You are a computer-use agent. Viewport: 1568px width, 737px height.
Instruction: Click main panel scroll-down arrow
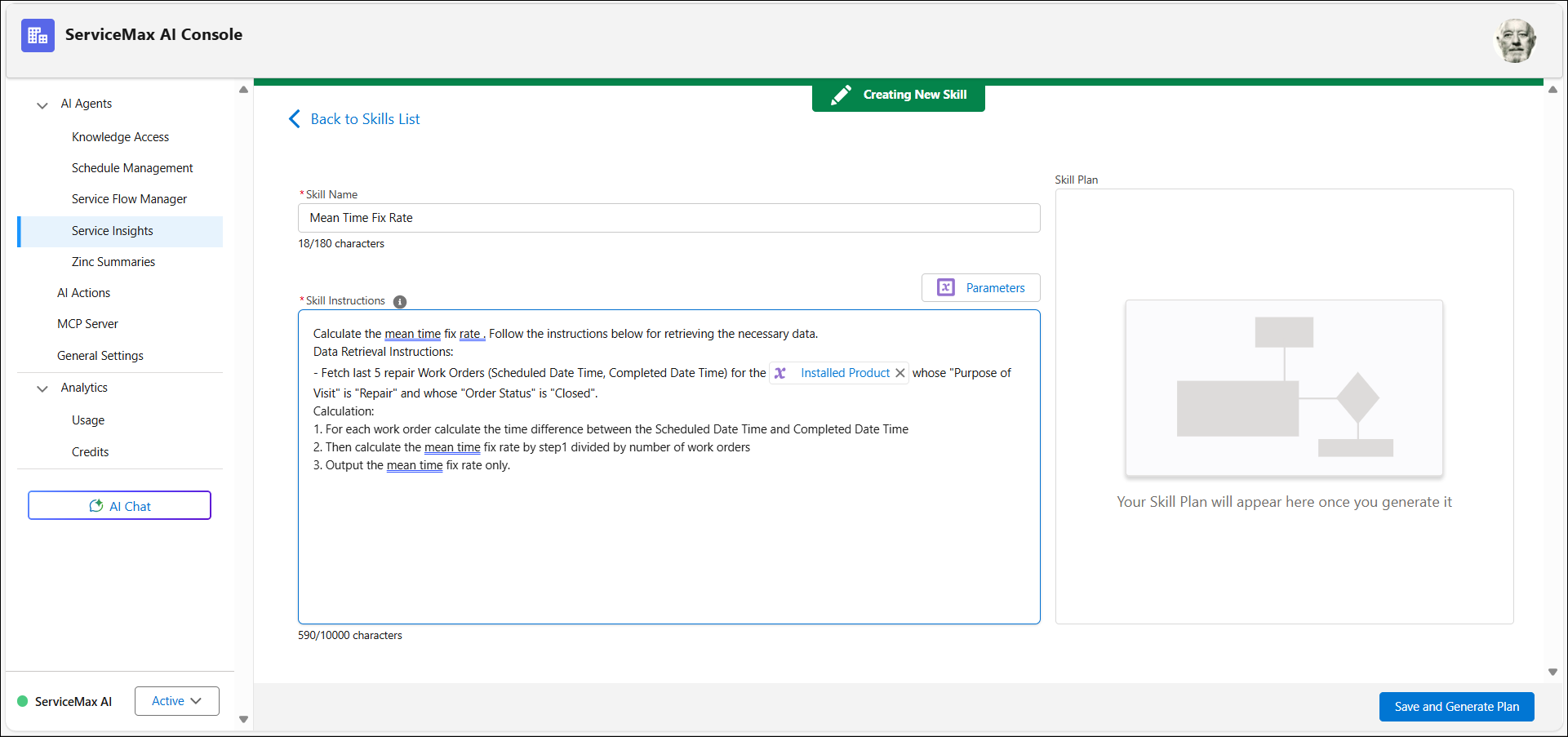1552,673
